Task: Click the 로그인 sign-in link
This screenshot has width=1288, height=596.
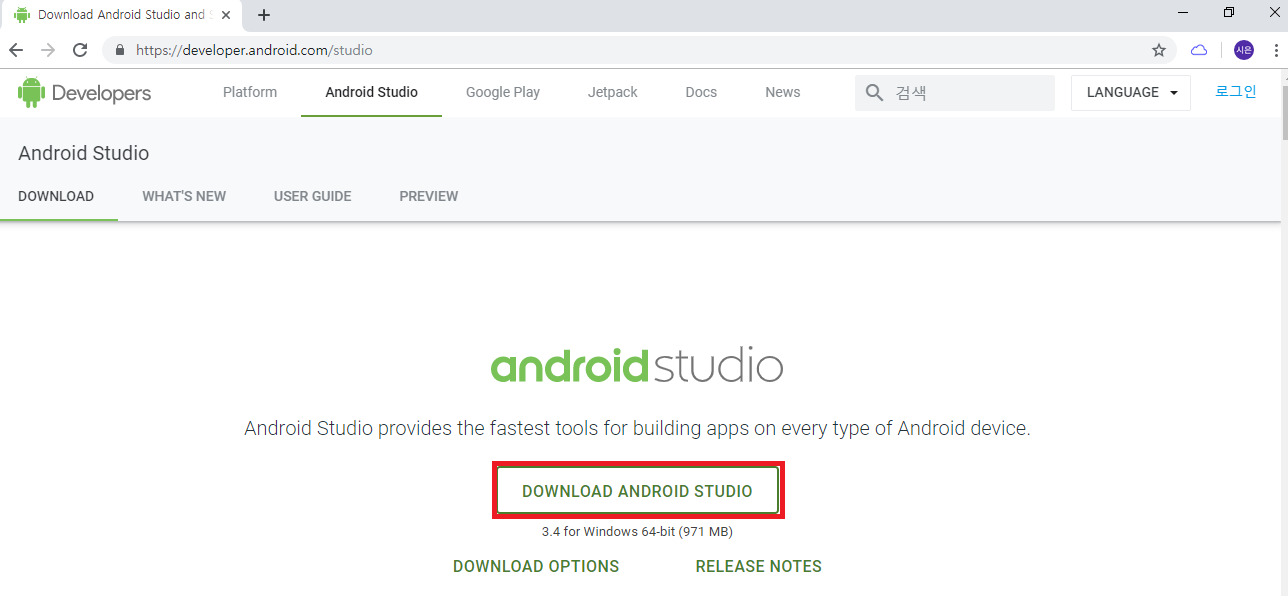Action: [x=1236, y=91]
